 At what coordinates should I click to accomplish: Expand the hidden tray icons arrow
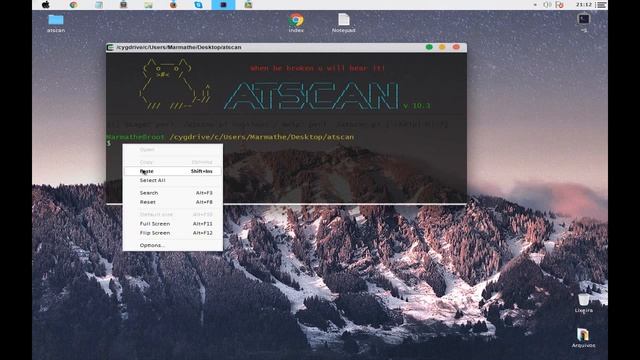pyautogui.click(x=535, y=5)
